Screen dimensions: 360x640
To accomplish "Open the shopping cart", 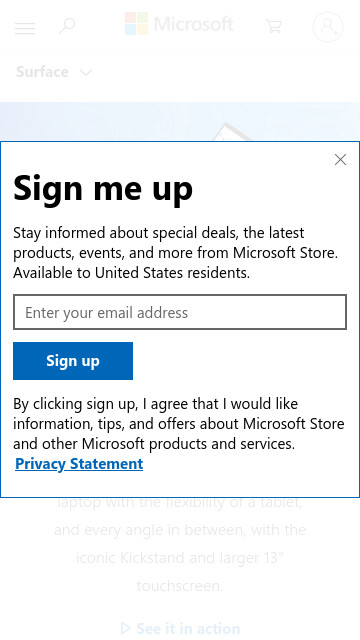I will click(x=273, y=26).
